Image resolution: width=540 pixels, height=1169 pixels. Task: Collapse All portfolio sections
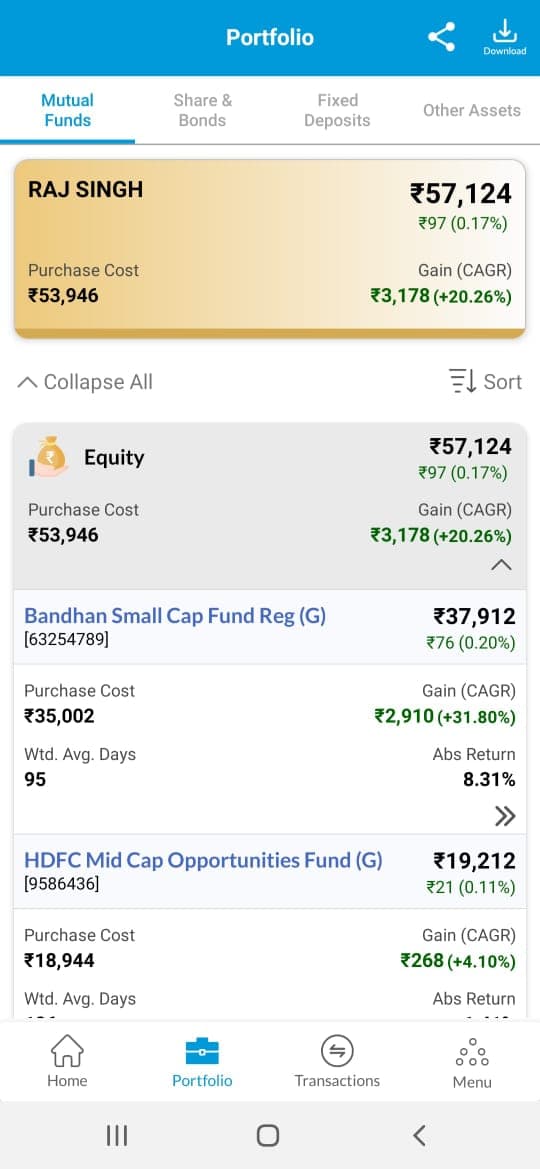pyautogui.click(x=84, y=382)
